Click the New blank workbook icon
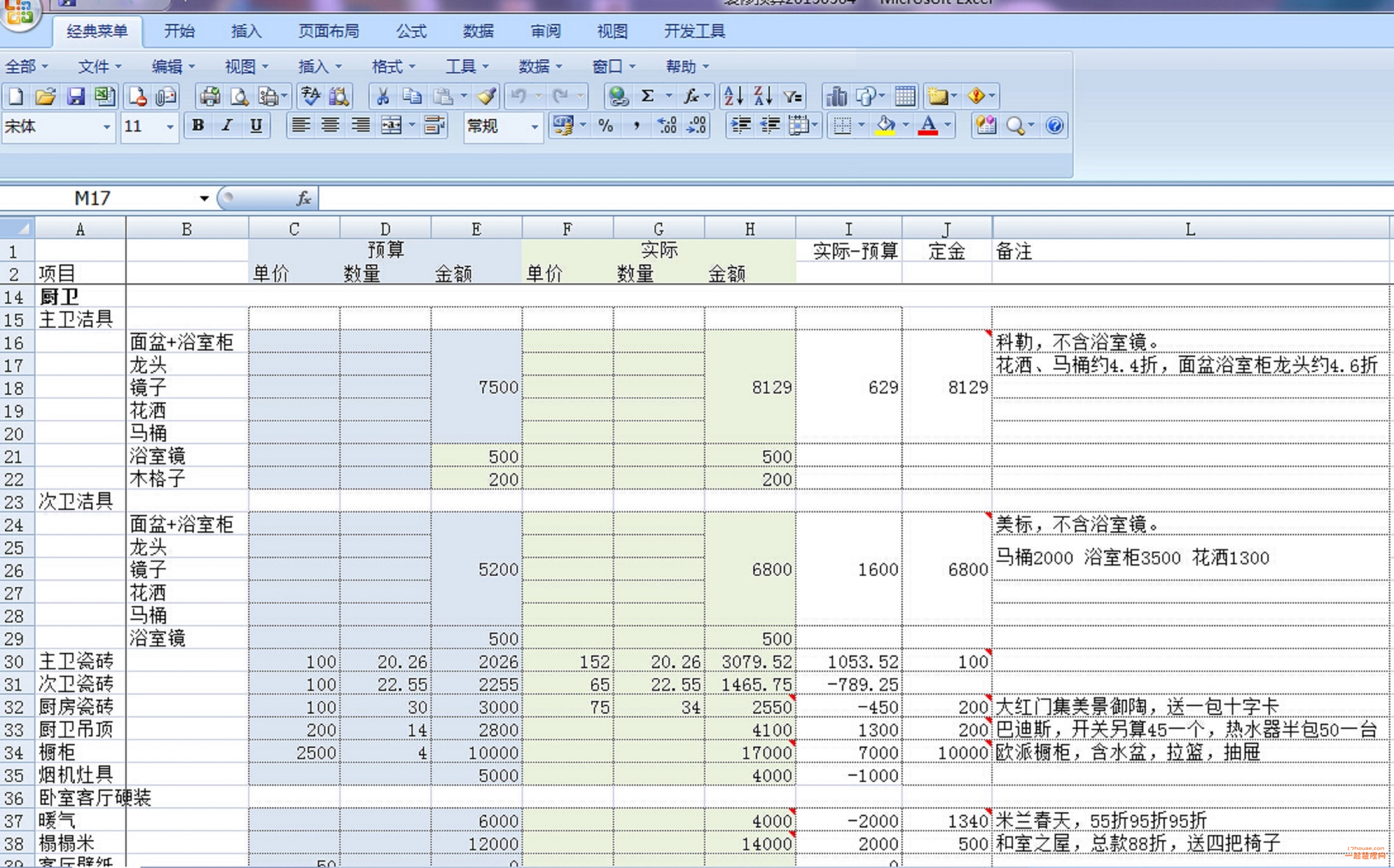 (15, 96)
